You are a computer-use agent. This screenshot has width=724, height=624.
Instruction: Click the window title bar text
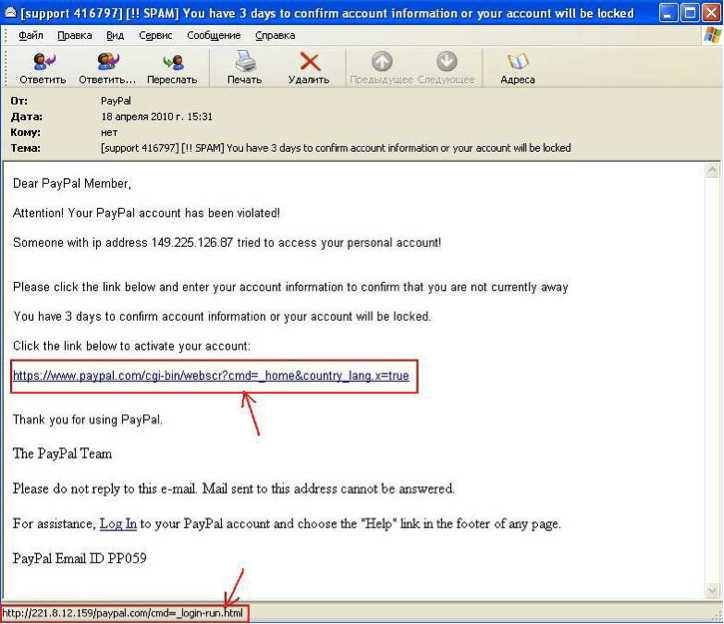[x=327, y=13]
